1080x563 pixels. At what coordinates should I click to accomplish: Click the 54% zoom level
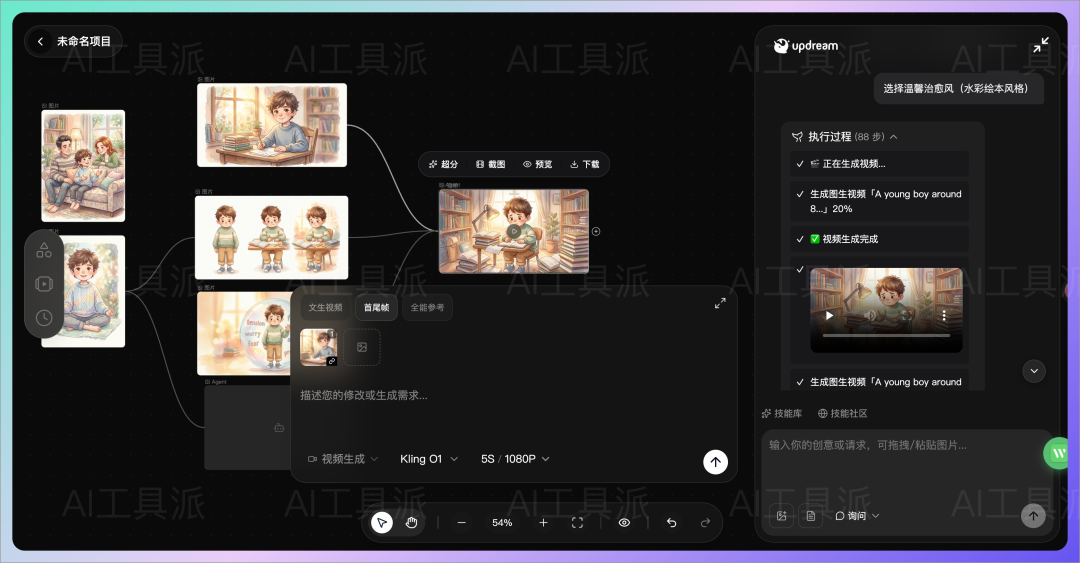pos(502,523)
